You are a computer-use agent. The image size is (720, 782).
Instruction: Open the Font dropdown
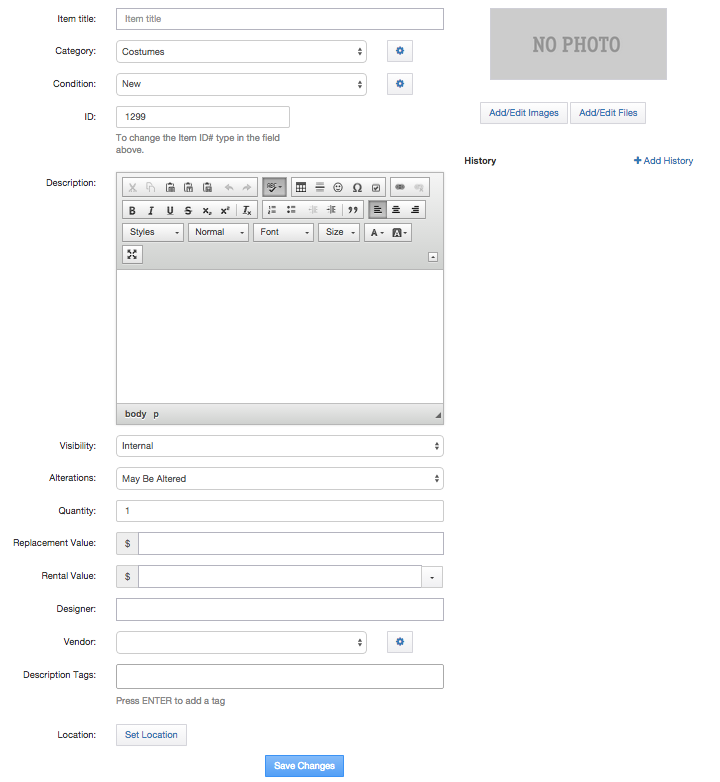pyautogui.click(x=283, y=232)
